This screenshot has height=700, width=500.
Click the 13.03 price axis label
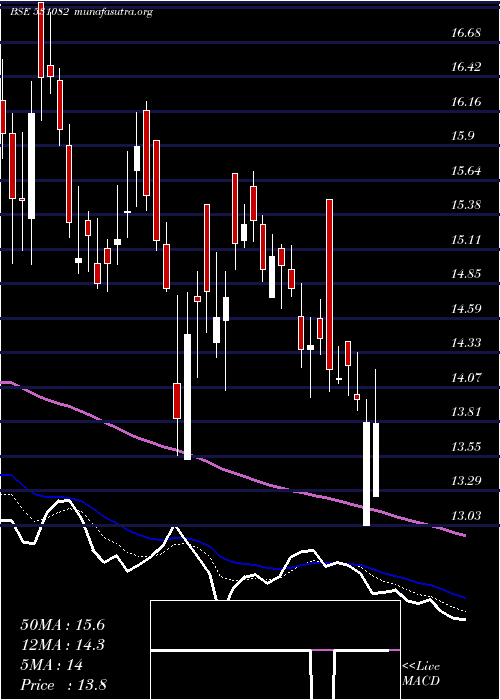click(x=466, y=516)
